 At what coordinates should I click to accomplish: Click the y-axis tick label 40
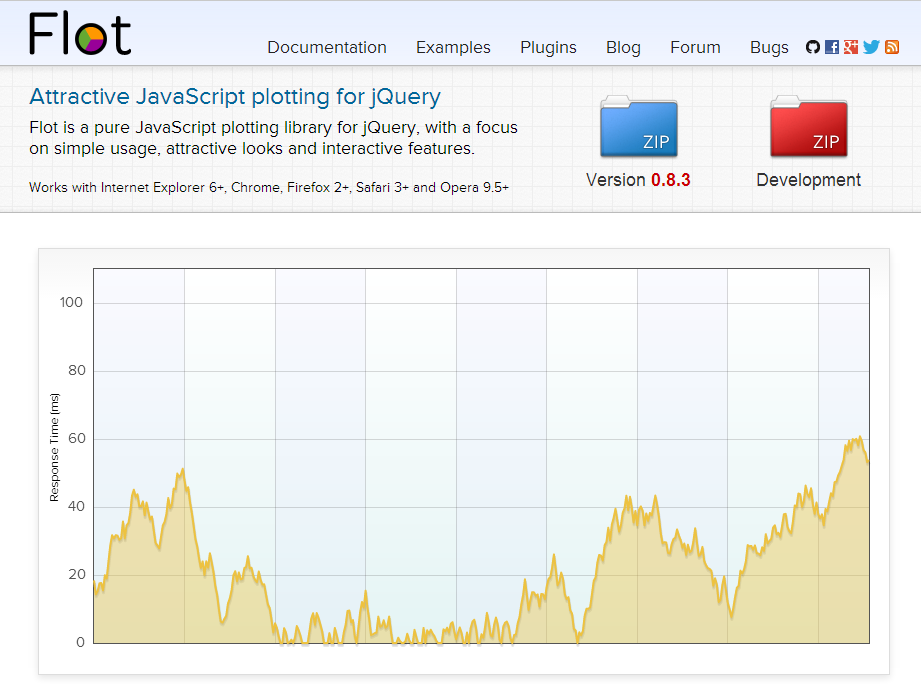click(77, 506)
